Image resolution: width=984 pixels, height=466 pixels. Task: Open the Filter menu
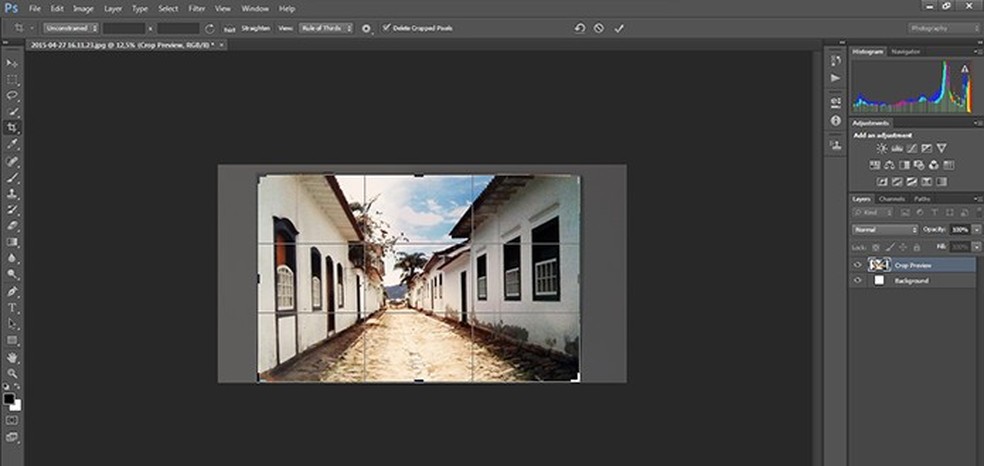click(x=197, y=8)
